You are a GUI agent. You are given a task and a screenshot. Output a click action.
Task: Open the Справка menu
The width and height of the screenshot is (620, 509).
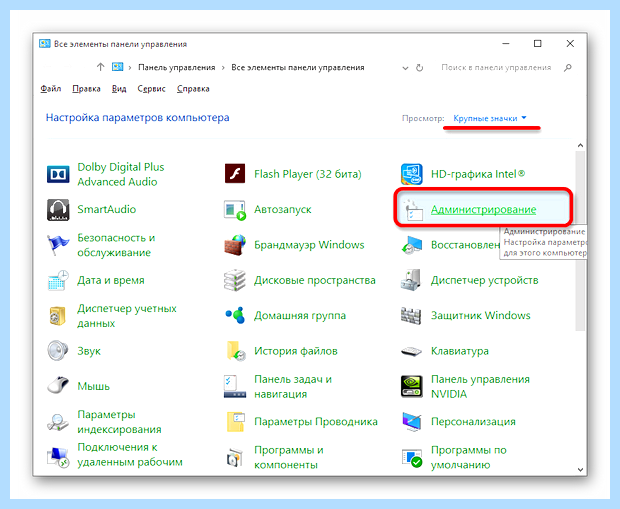coord(193,89)
